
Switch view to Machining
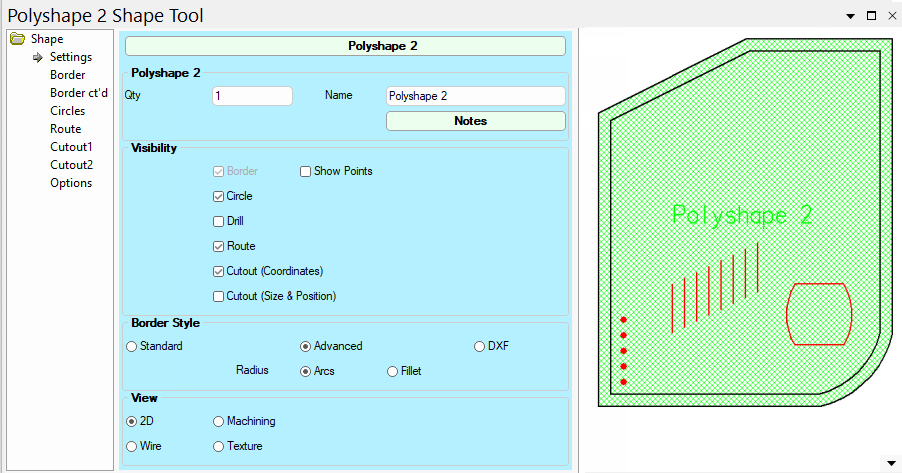tap(219, 421)
